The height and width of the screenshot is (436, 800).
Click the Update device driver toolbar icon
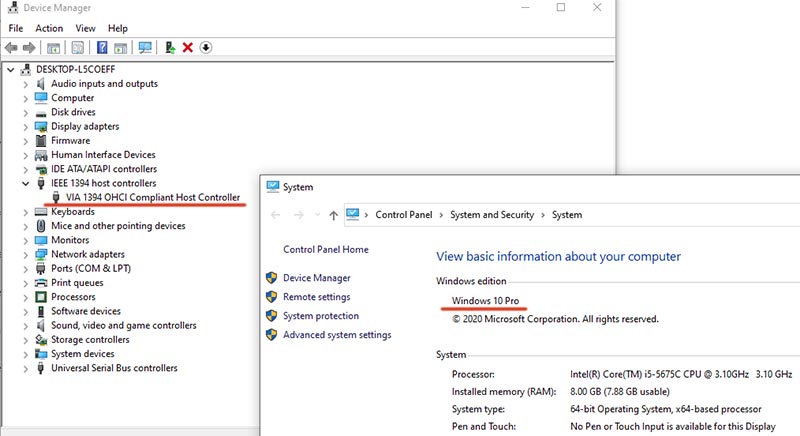(170, 48)
